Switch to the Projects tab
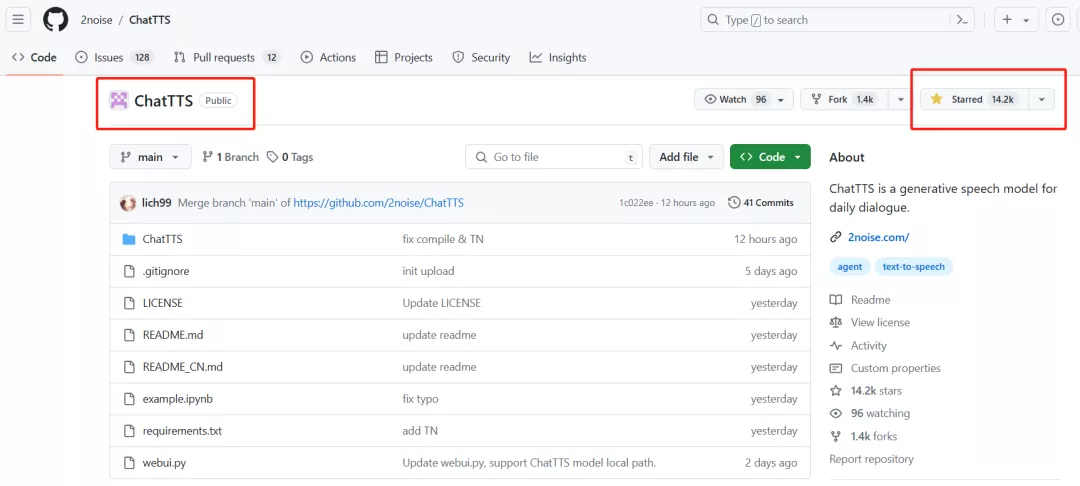The height and width of the screenshot is (486, 1080). click(x=404, y=58)
